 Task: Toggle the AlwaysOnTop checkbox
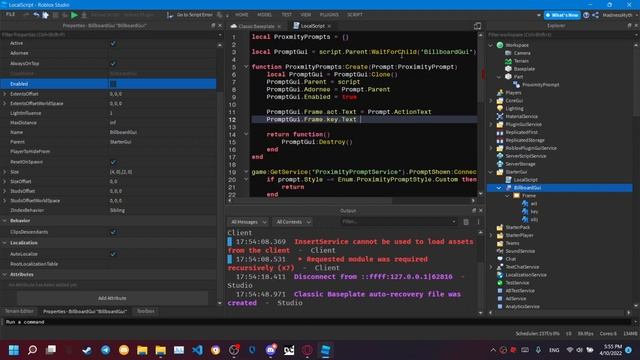click(x=113, y=64)
